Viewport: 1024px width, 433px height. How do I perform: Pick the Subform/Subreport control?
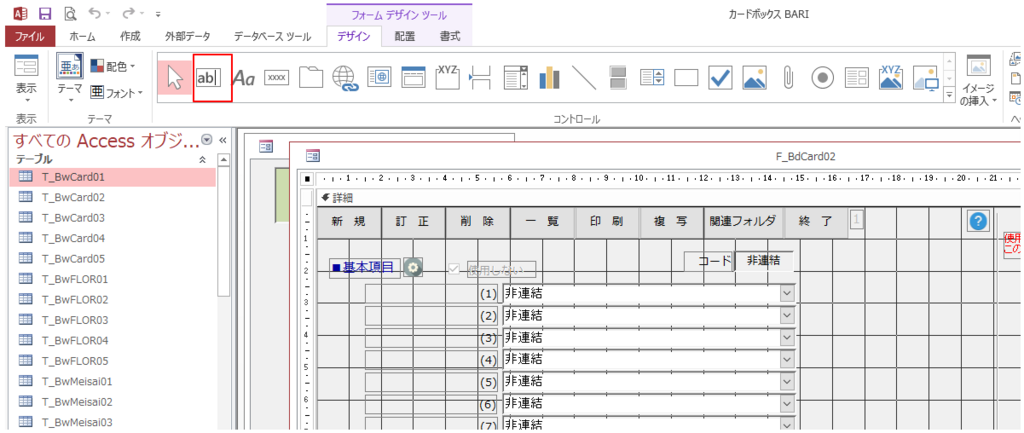856,78
